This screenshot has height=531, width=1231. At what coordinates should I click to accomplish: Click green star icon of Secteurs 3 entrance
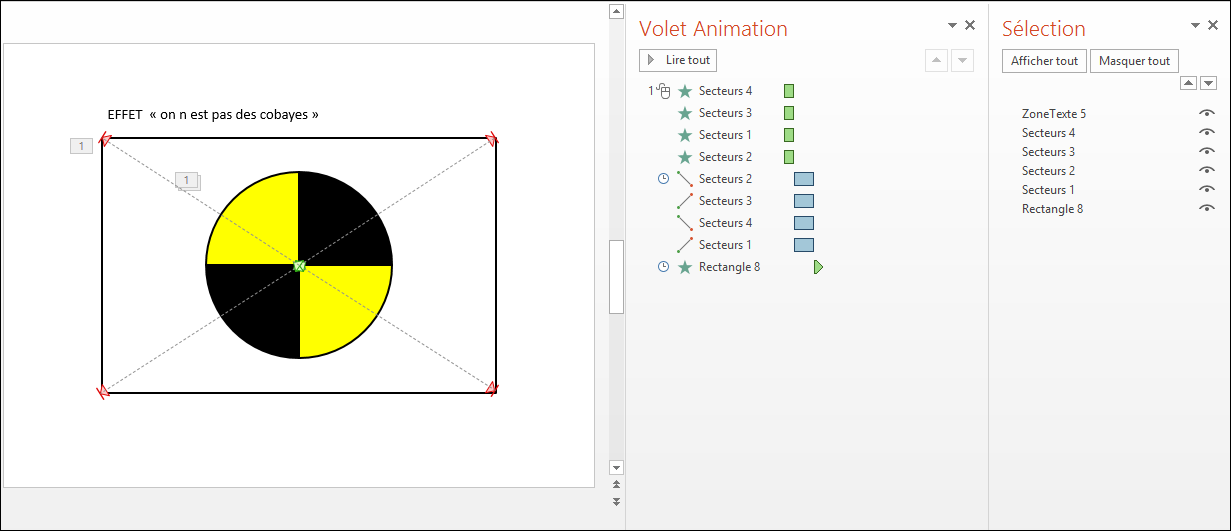pos(685,113)
